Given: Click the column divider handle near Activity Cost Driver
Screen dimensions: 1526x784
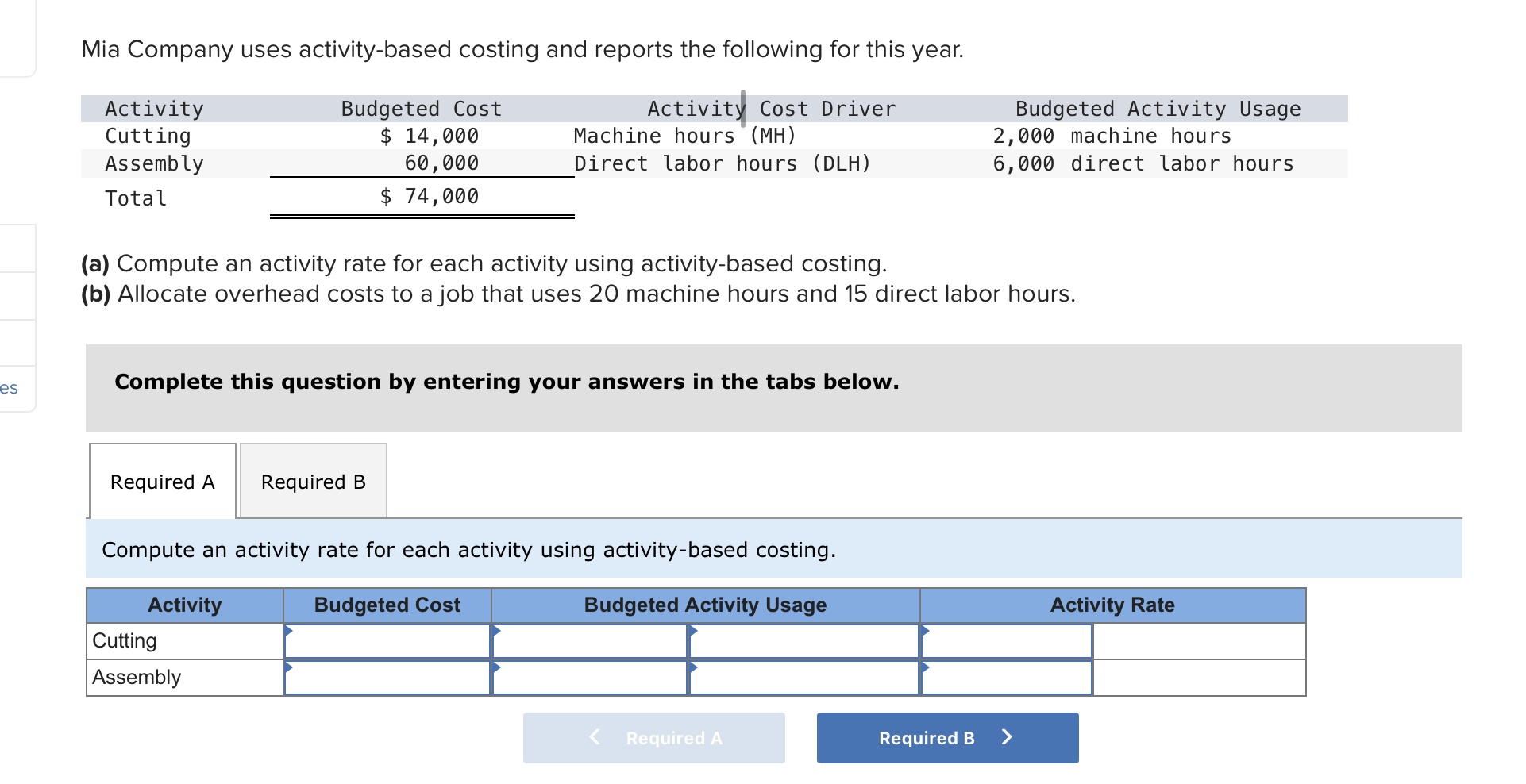Looking at the screenshot, I should pyautogui.click(x=744, y=107).
